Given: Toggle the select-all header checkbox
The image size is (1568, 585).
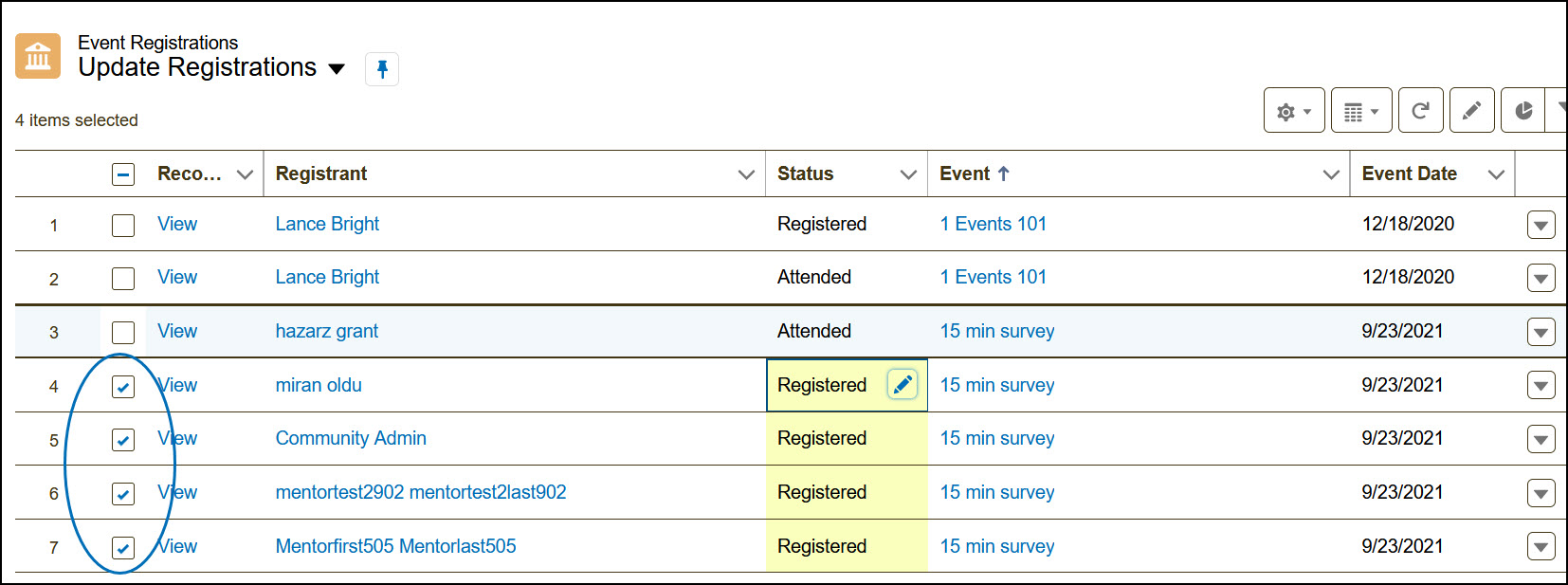Looking at the screenshot, I should click(x=123, y=174).
